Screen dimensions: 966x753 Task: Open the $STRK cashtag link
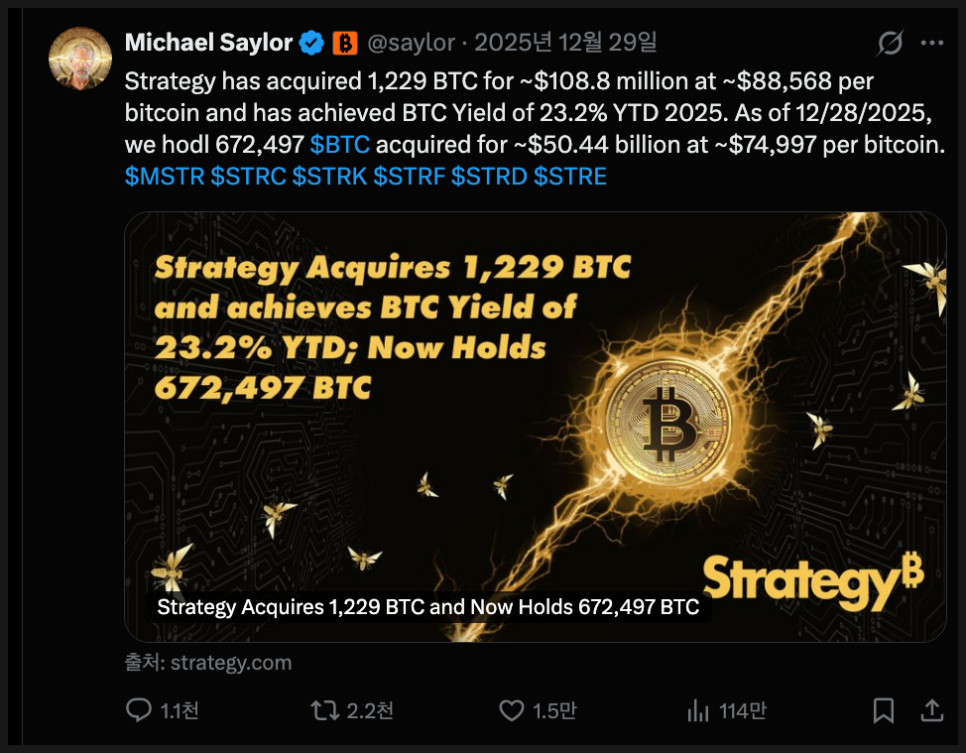coord(329,177)
